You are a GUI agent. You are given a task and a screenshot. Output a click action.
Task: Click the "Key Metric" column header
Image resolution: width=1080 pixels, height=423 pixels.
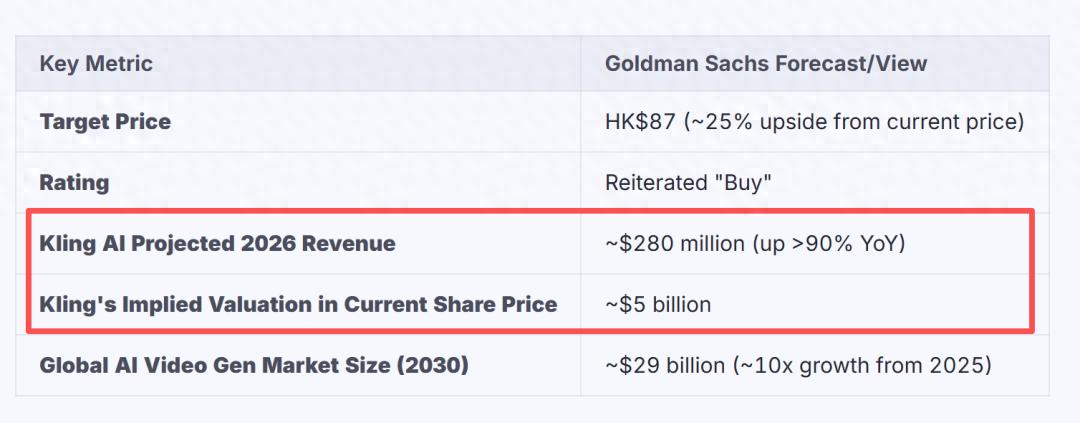pos(96,64)
